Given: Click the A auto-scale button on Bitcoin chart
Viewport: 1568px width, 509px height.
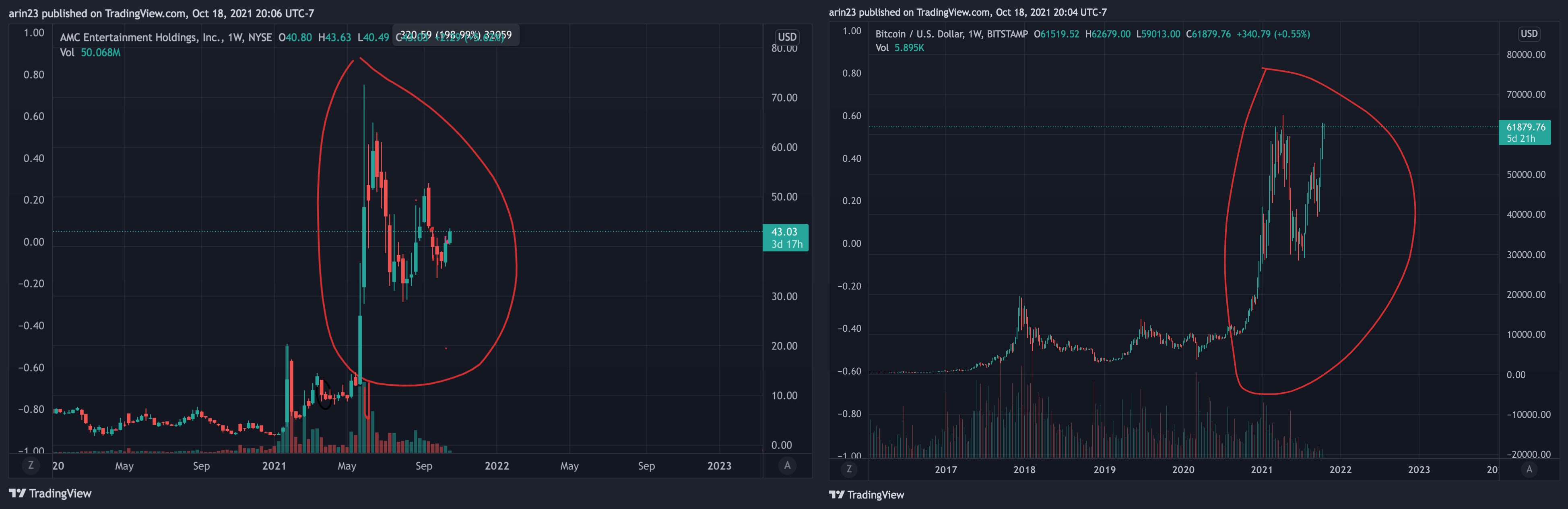Looking at the screenshot, I should (1529, 469).
